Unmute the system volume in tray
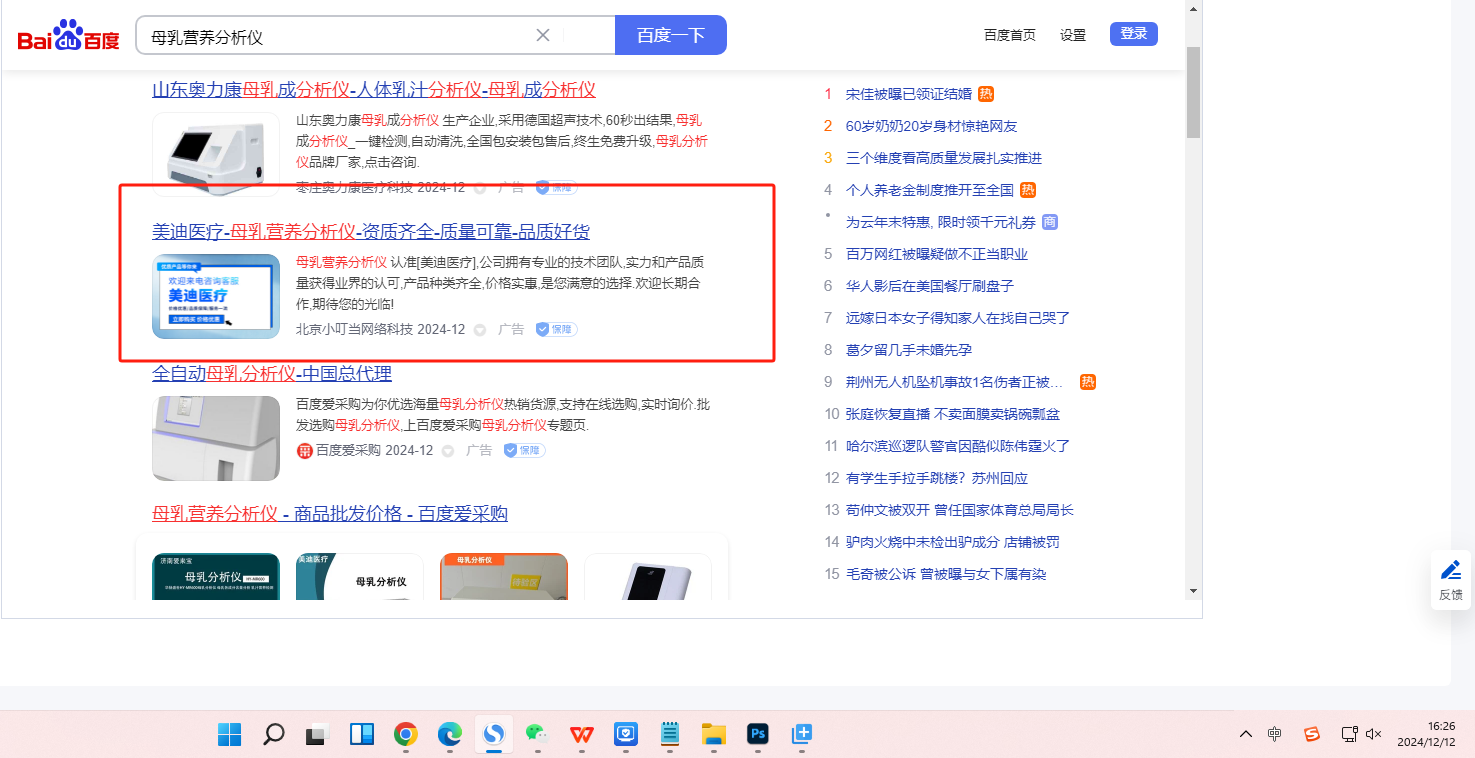Viewport: 1475px width, 758px height. click(1373, 734)
